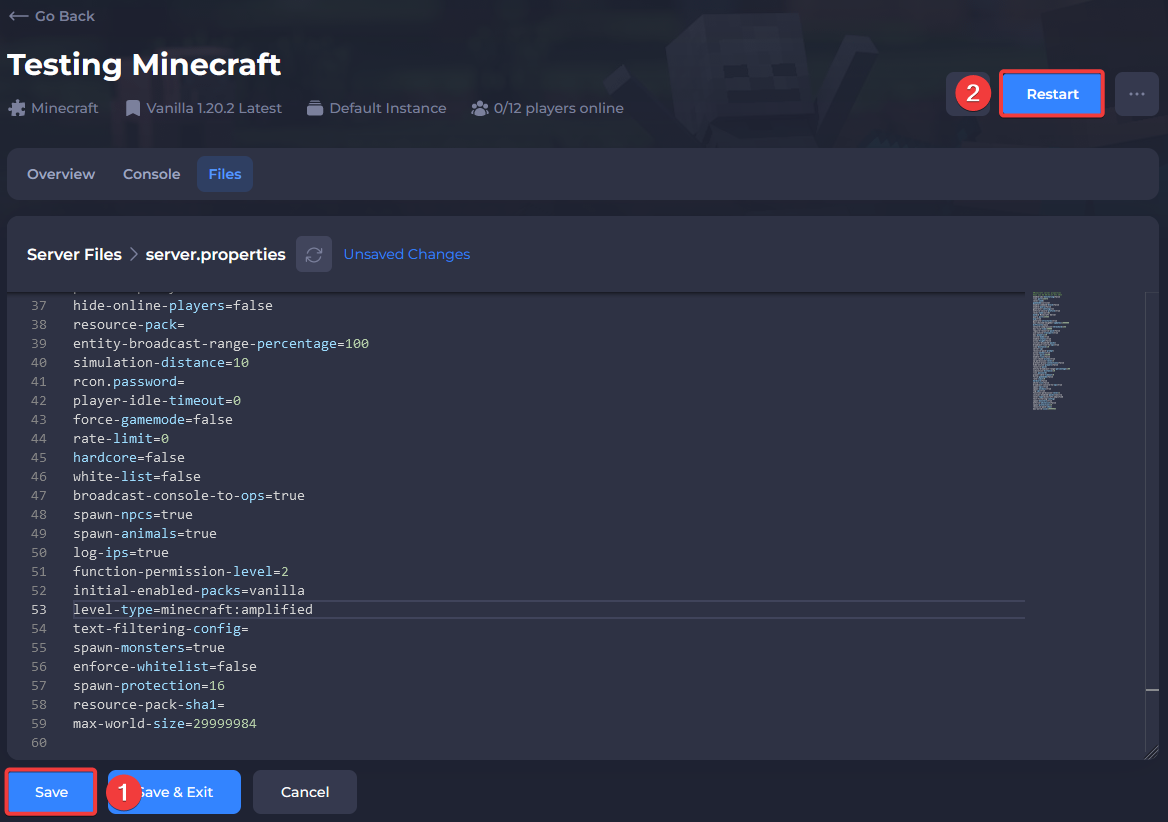The width and height of the screenshot is (1168, 822).
Task: Click the Go Back arrow icon
Action: click(x=18, y=16)
